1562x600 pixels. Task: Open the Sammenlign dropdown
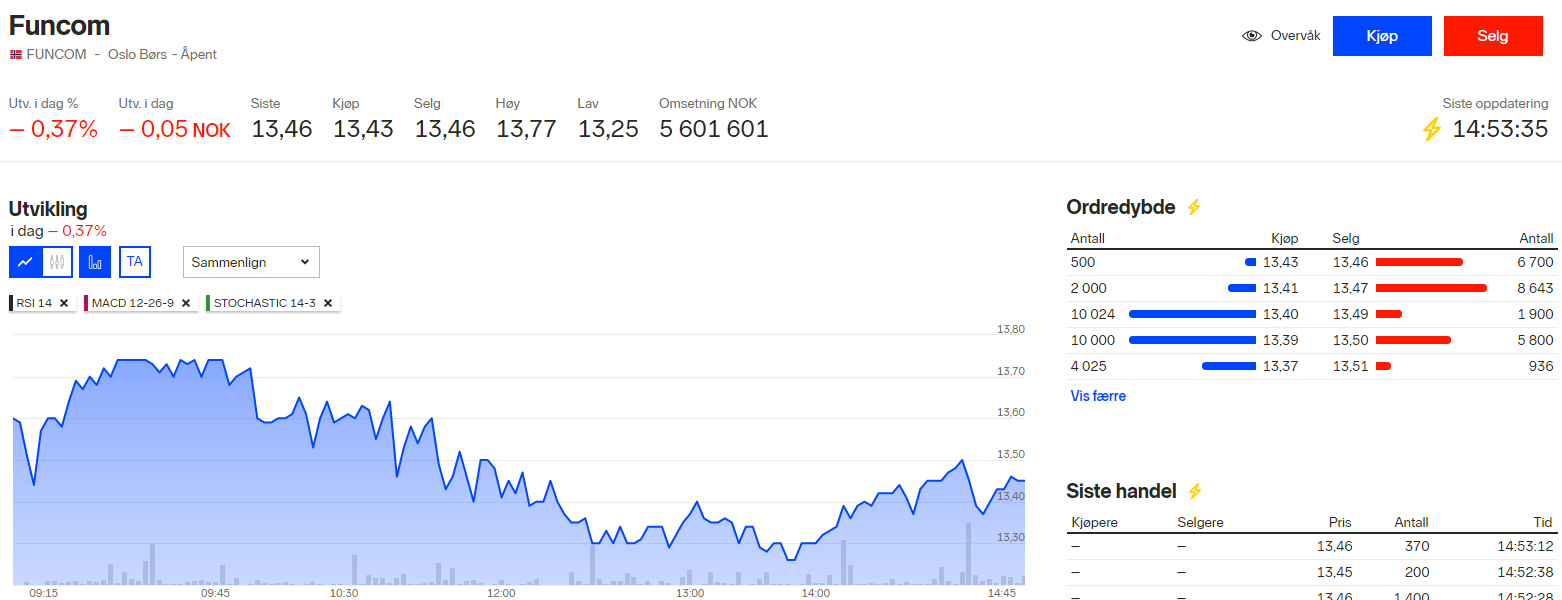coord(251,262)
